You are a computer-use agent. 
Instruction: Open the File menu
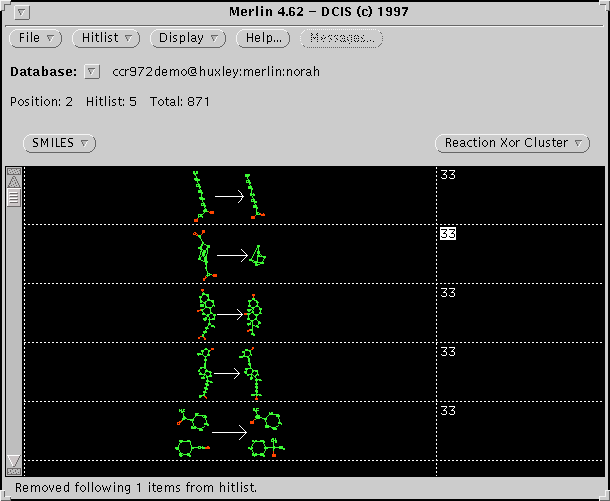tap(37, 38)
